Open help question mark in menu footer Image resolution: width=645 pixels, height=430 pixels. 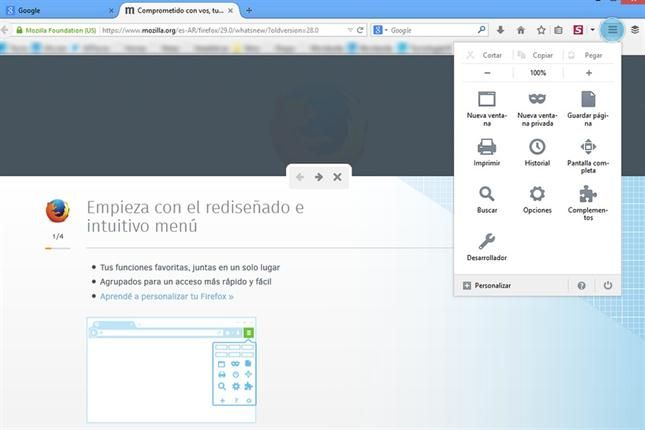(581, 286)
